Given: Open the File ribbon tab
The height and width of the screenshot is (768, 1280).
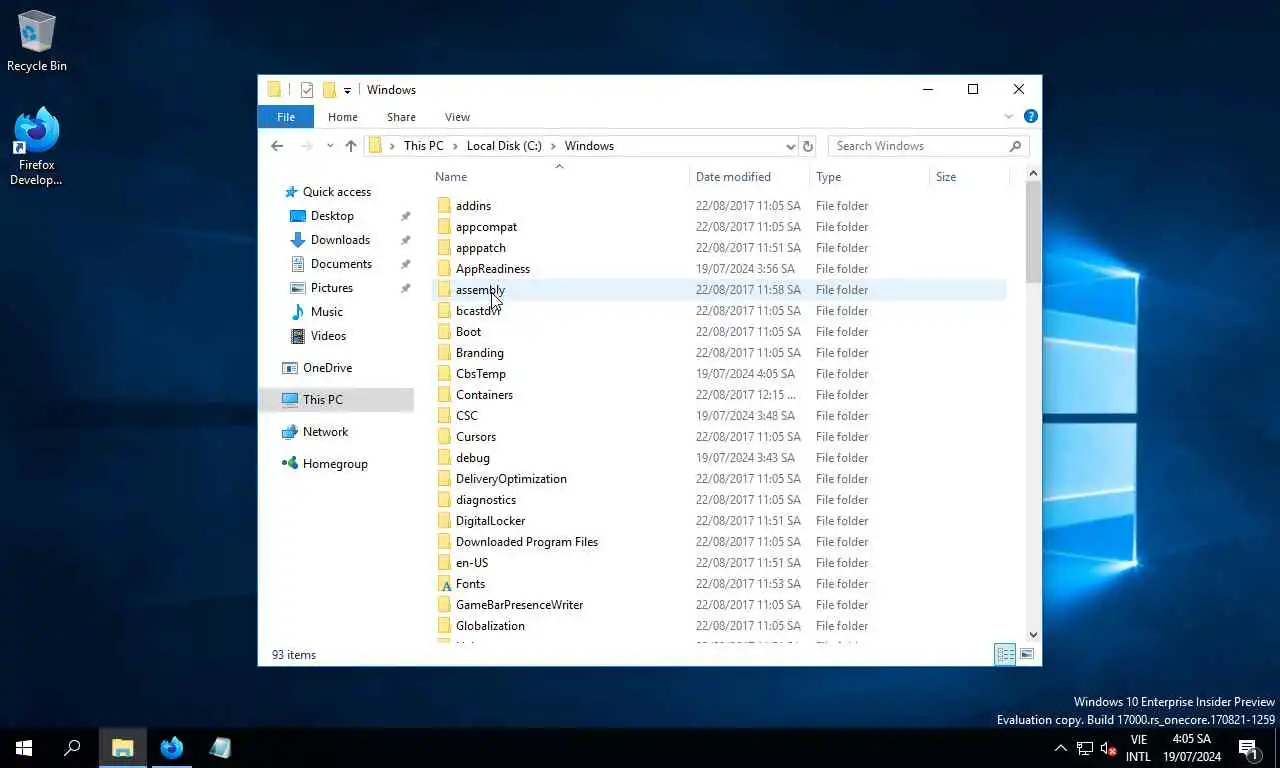Looking at the screenshot, I should (x=286, y=117).
